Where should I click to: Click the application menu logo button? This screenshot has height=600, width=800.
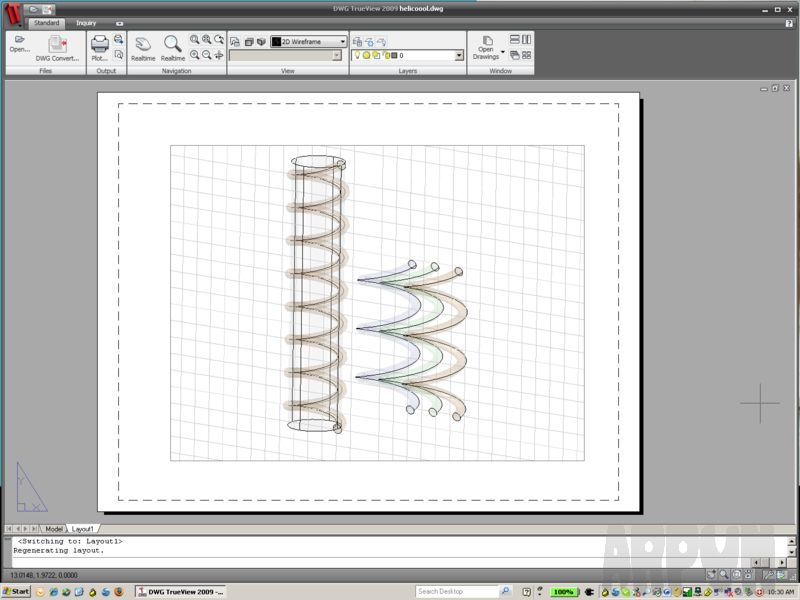pyautogui.click(x=11, y=14)
